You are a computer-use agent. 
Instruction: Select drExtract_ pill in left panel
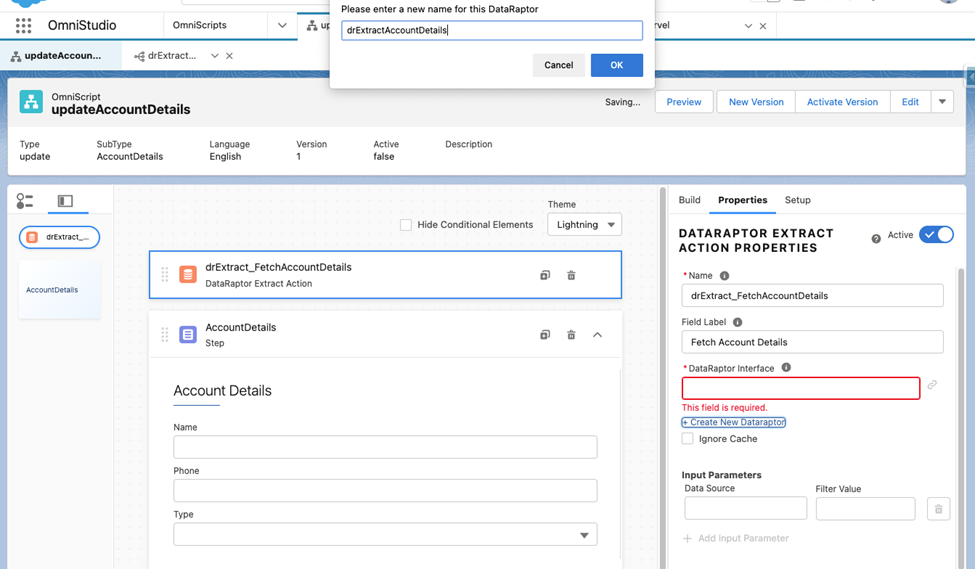(60, 238)
